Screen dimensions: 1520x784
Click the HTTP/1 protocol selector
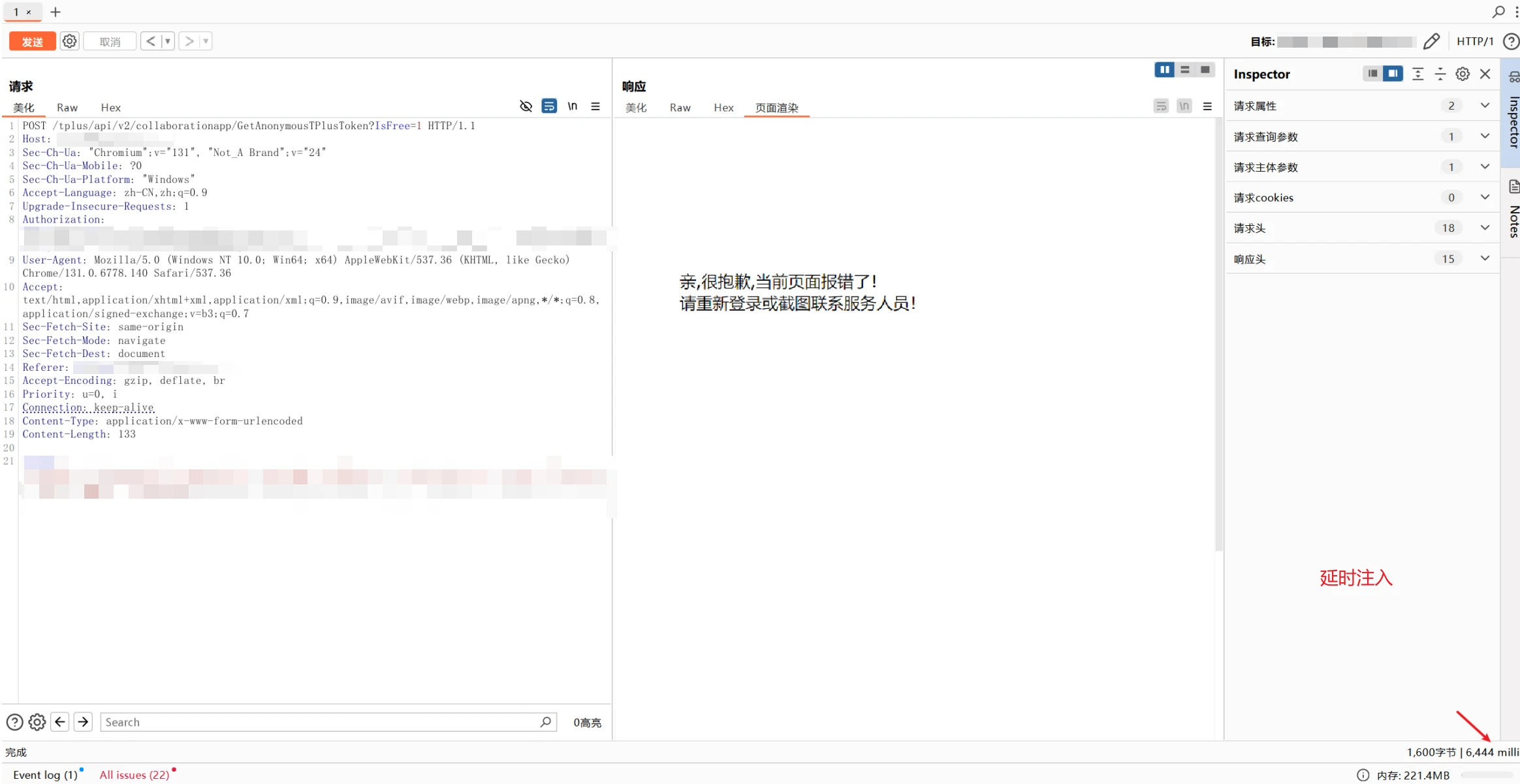pyautogui.click(x=1475, y=42)
